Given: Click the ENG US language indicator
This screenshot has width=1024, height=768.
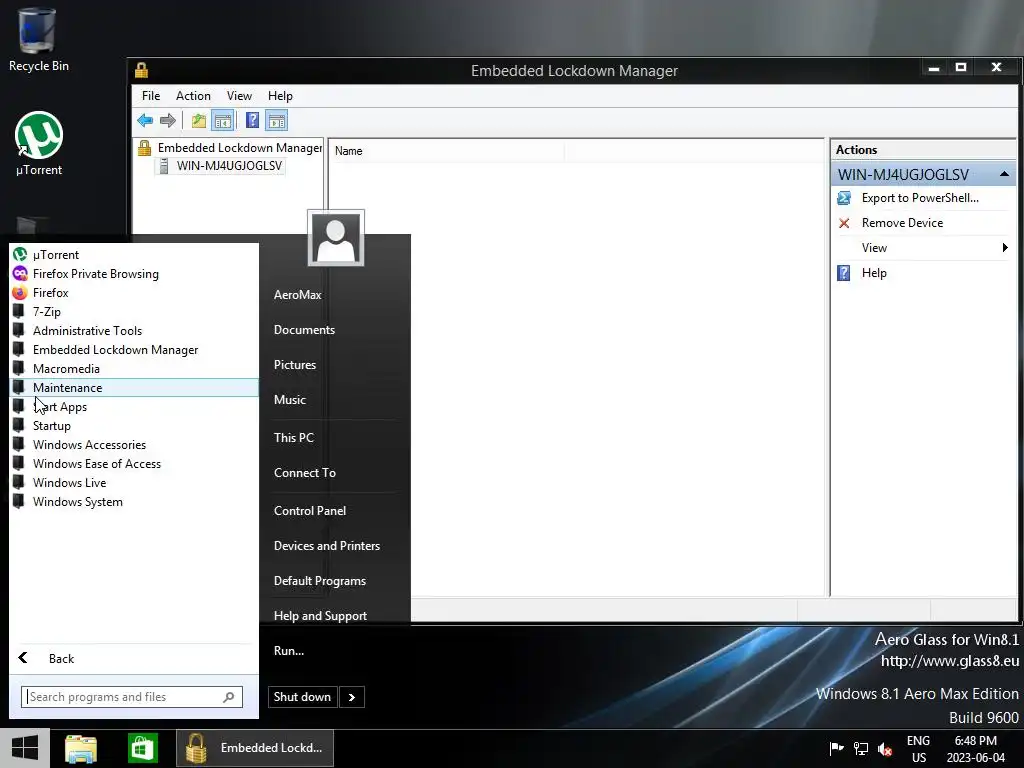Looking at the screenshot, I should pyautogui.click(x=918, y=749).
